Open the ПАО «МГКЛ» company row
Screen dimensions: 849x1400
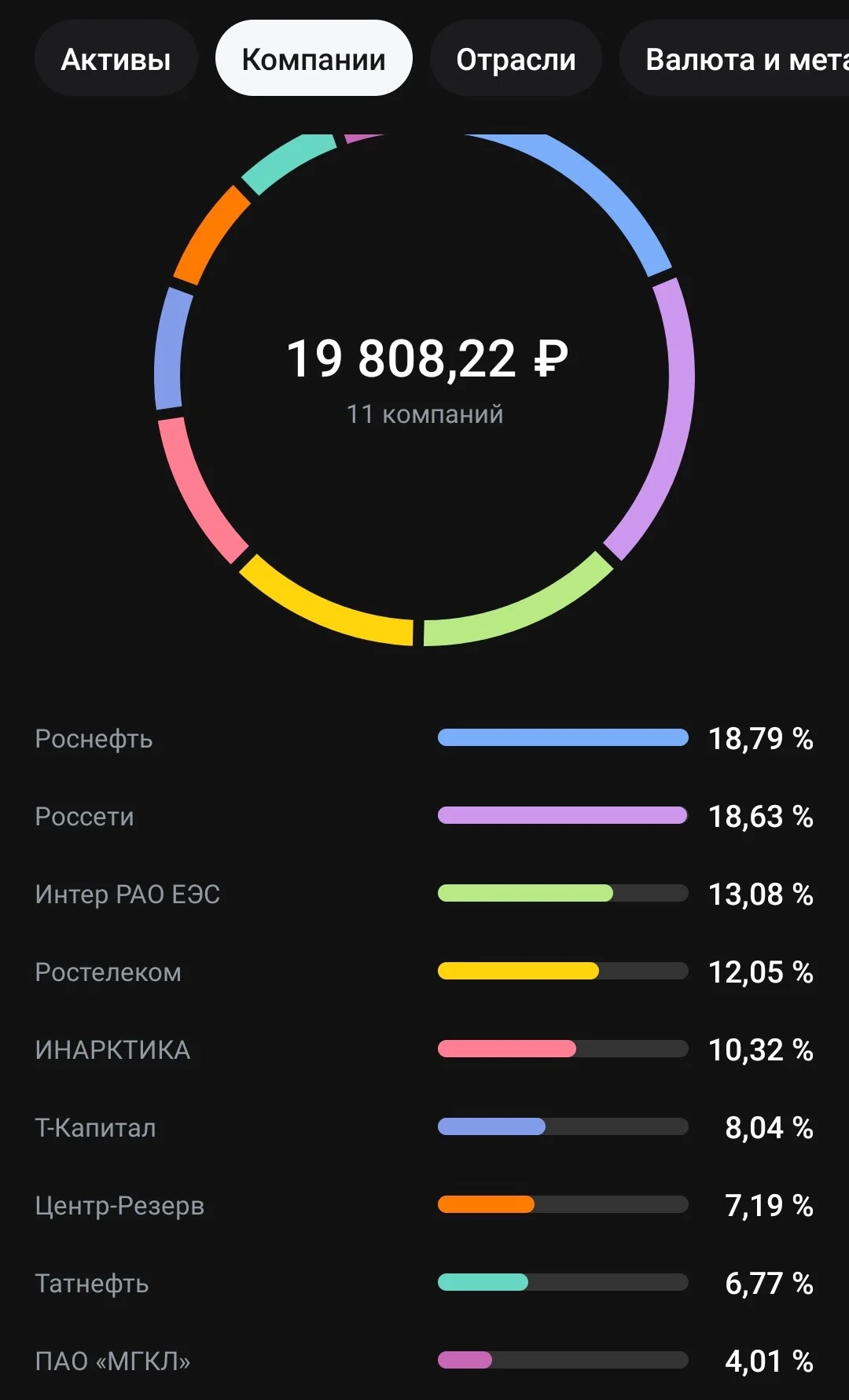(424, 1361)
